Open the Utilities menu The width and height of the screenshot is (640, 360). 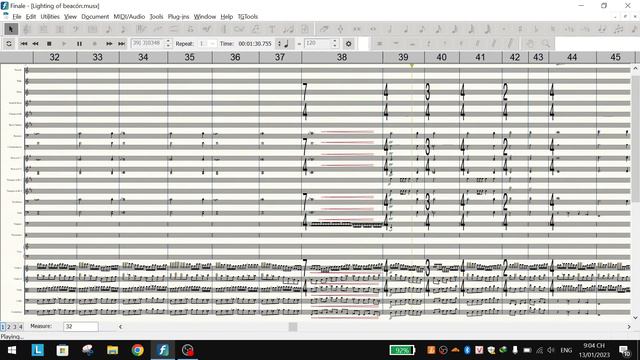(50, 17)
